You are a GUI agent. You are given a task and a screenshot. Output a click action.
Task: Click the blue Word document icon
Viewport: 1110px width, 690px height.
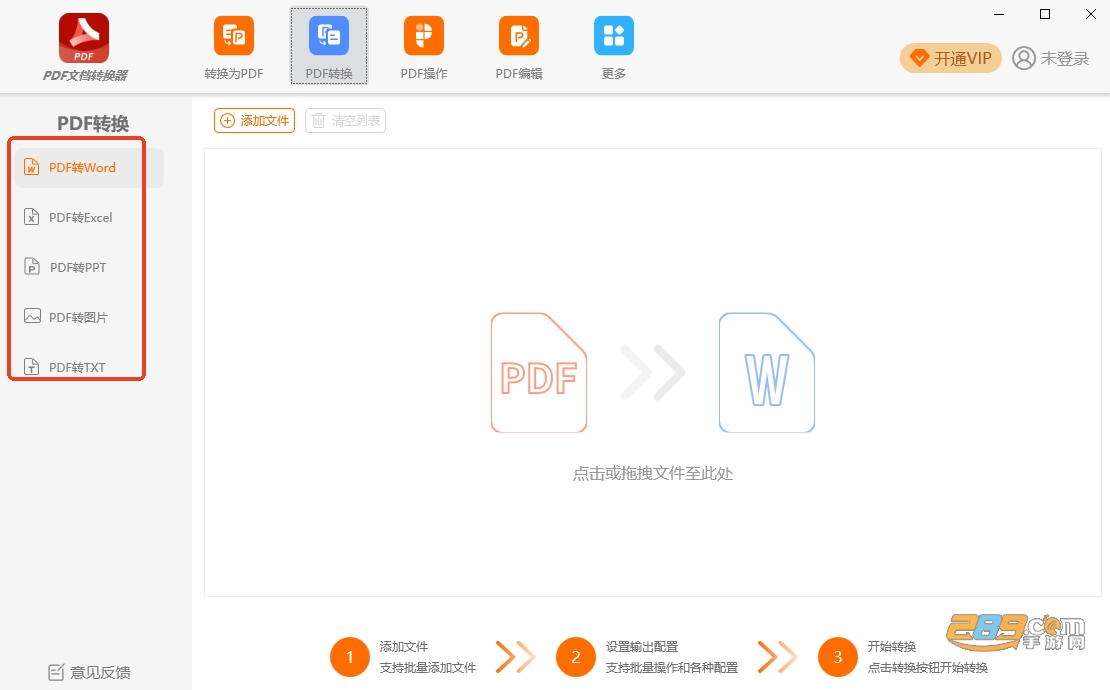pyautogui.click(x=767, y=372)
